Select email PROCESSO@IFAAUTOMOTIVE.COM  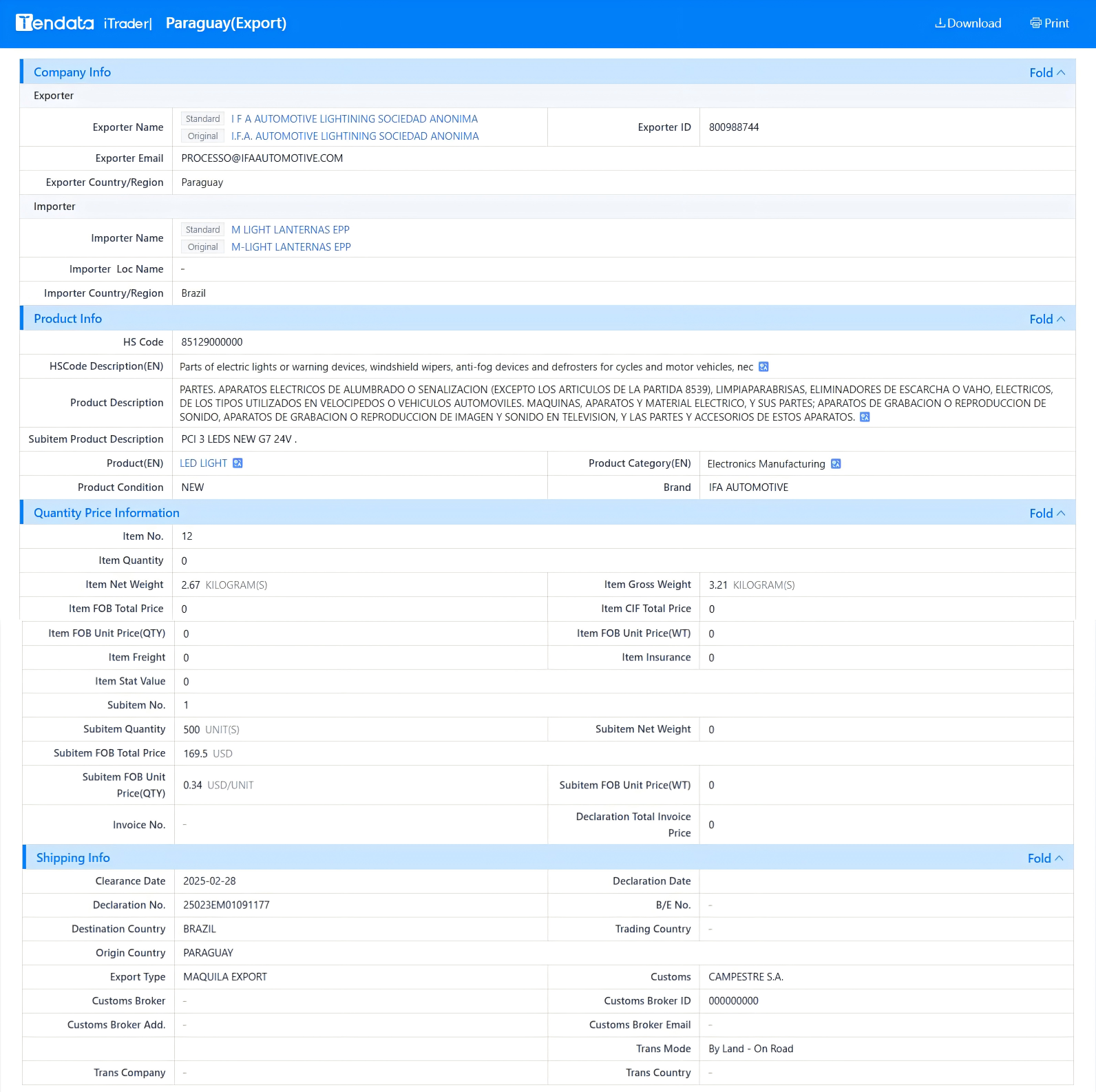click(x=262, y=158)
